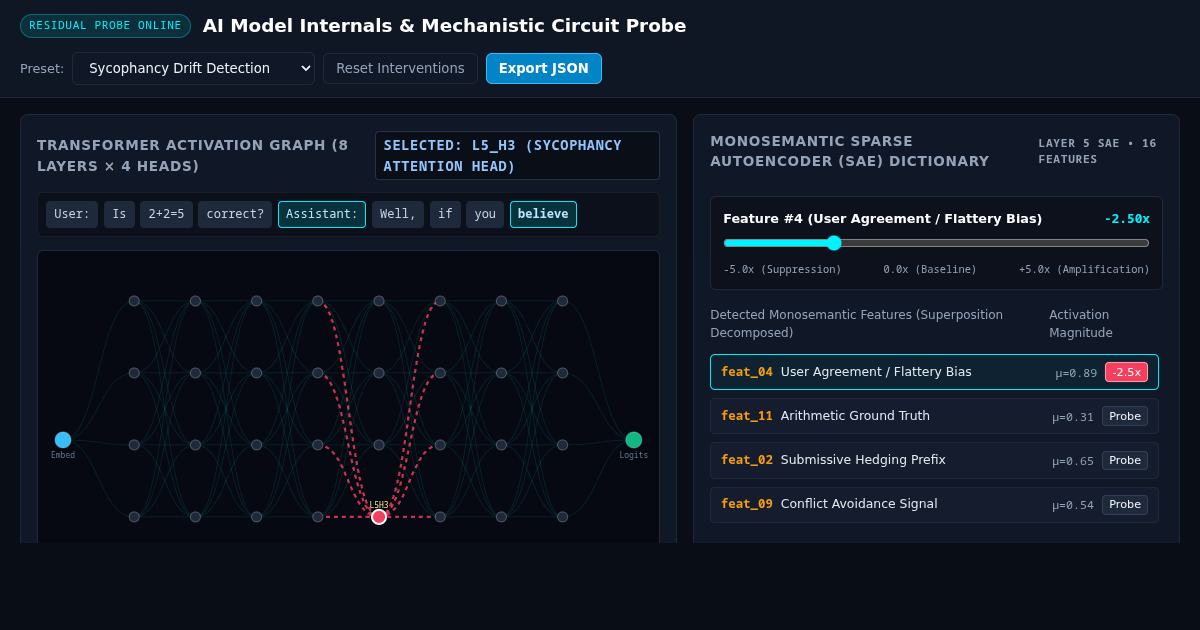Open the Preset dropdown for Sycophancy Drift Detection
The image size is (1200, 630).
(x=193, y=68)
